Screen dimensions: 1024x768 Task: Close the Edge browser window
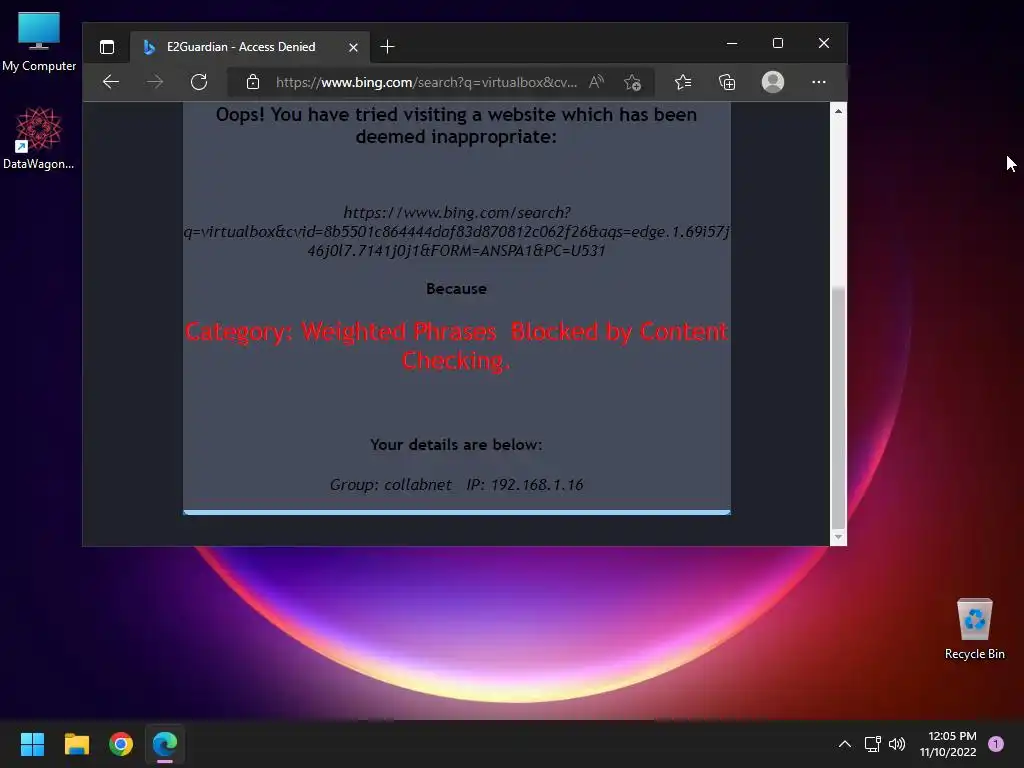point(824,43)
